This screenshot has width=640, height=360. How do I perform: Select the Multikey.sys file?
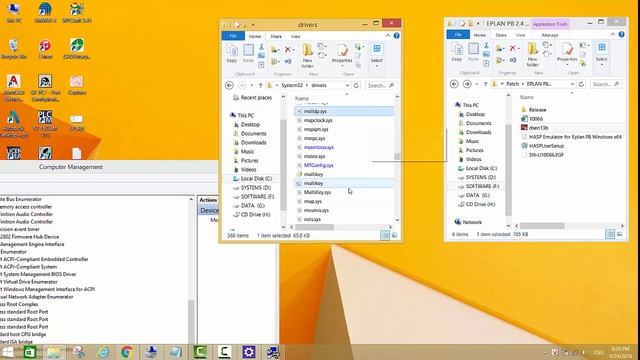click(x=317, y=192)
